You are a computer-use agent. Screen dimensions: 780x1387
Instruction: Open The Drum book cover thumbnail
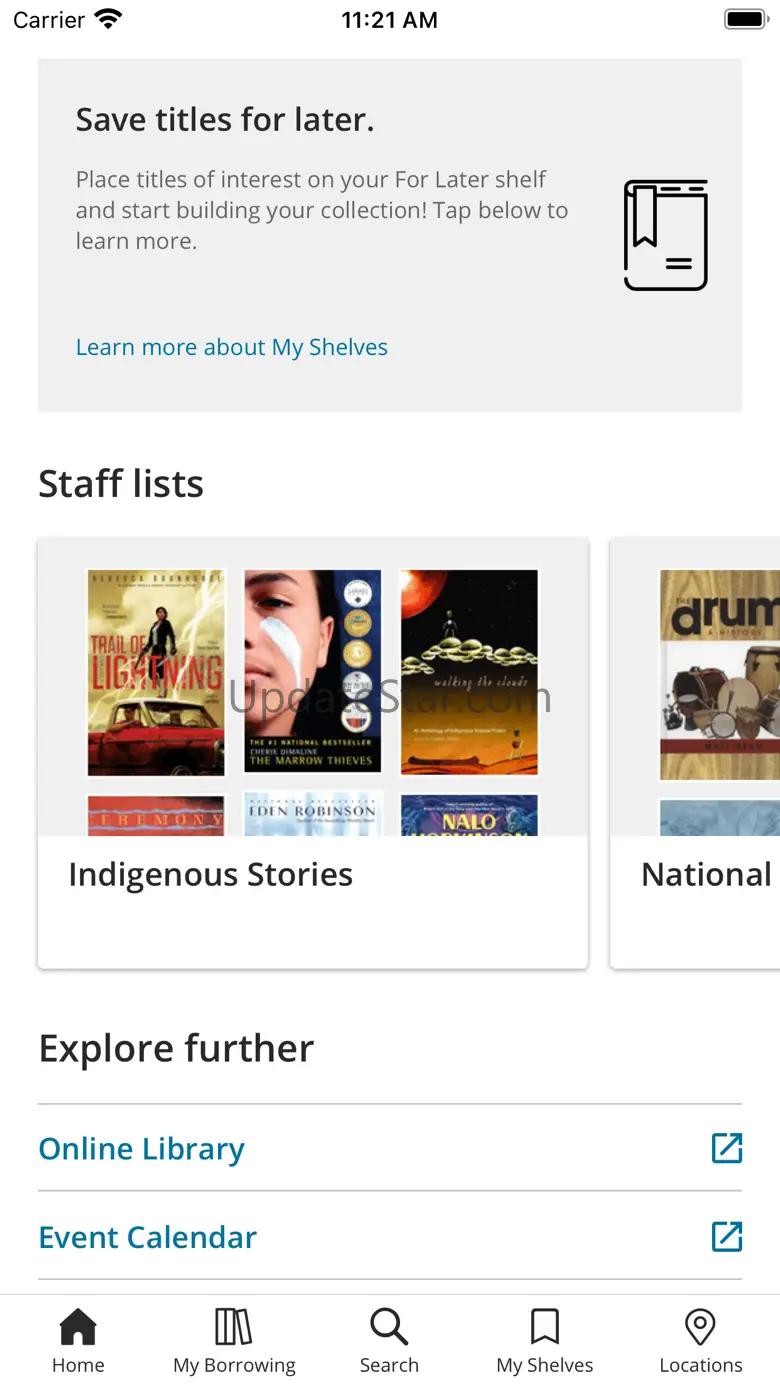point(719,674)
